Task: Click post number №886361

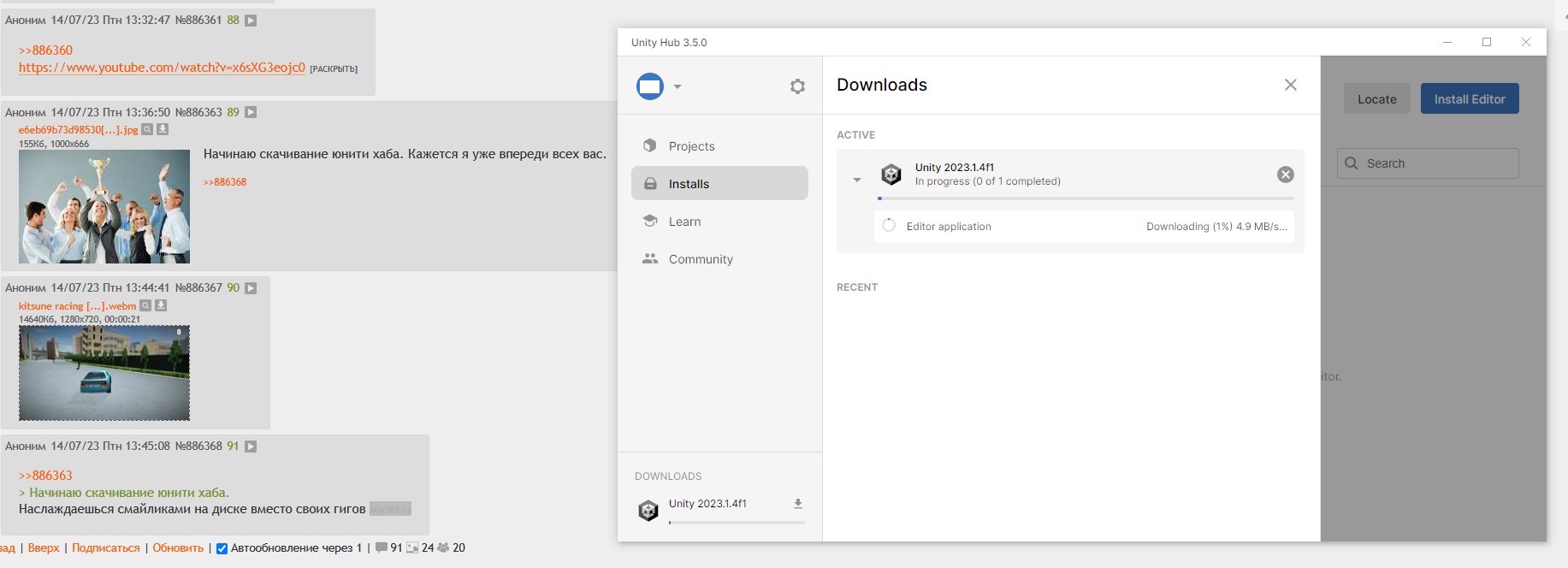Action: (x=198, y=21)
